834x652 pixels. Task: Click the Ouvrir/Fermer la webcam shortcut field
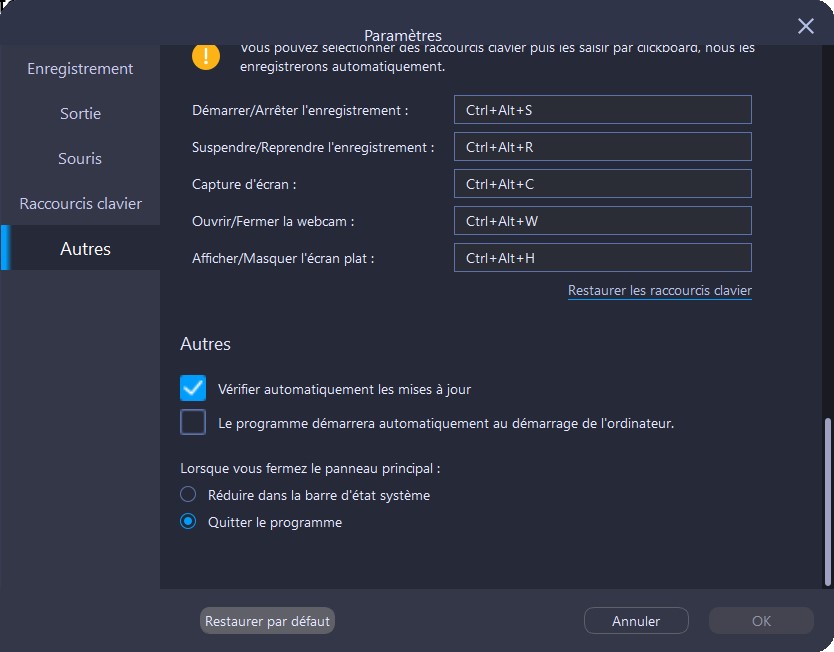(x=602, y=221)
